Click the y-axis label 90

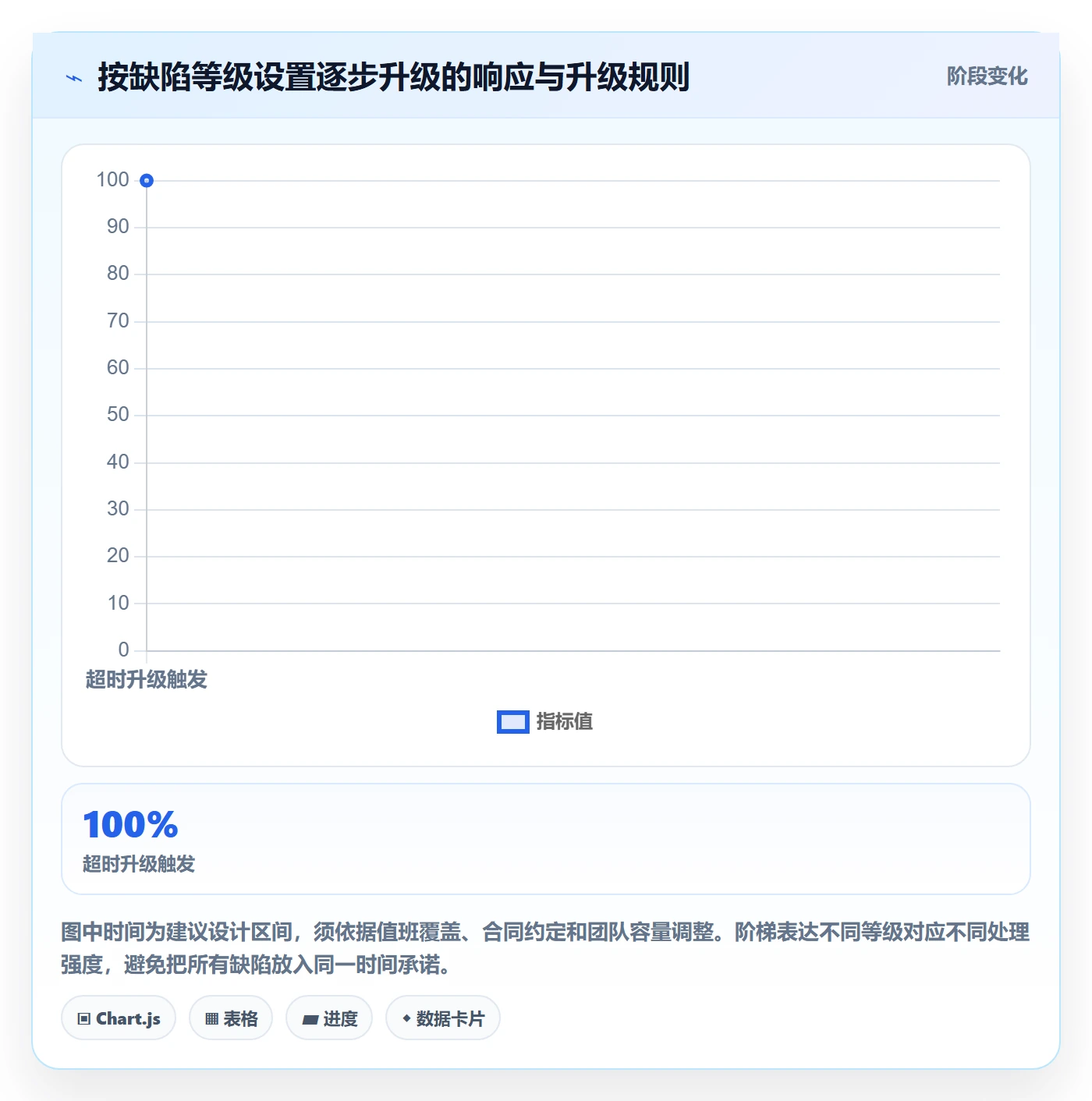click(x=118, y=226)
